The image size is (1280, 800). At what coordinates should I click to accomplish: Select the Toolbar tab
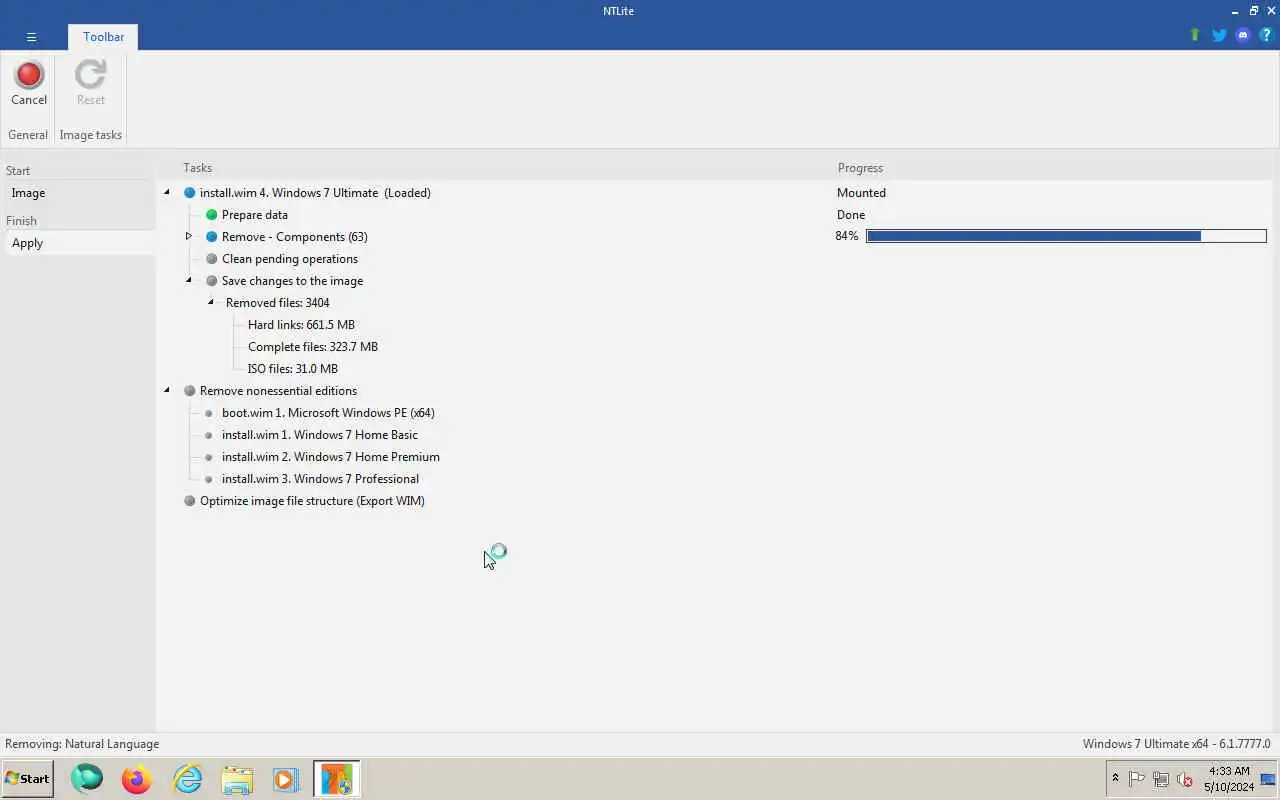[x=103, y=37]
